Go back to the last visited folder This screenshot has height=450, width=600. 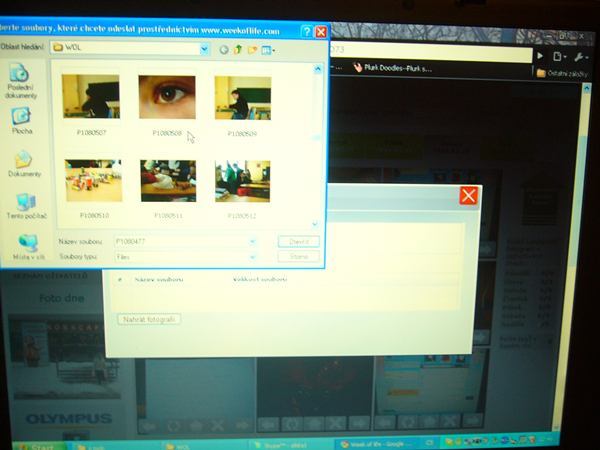coord(224,49)
